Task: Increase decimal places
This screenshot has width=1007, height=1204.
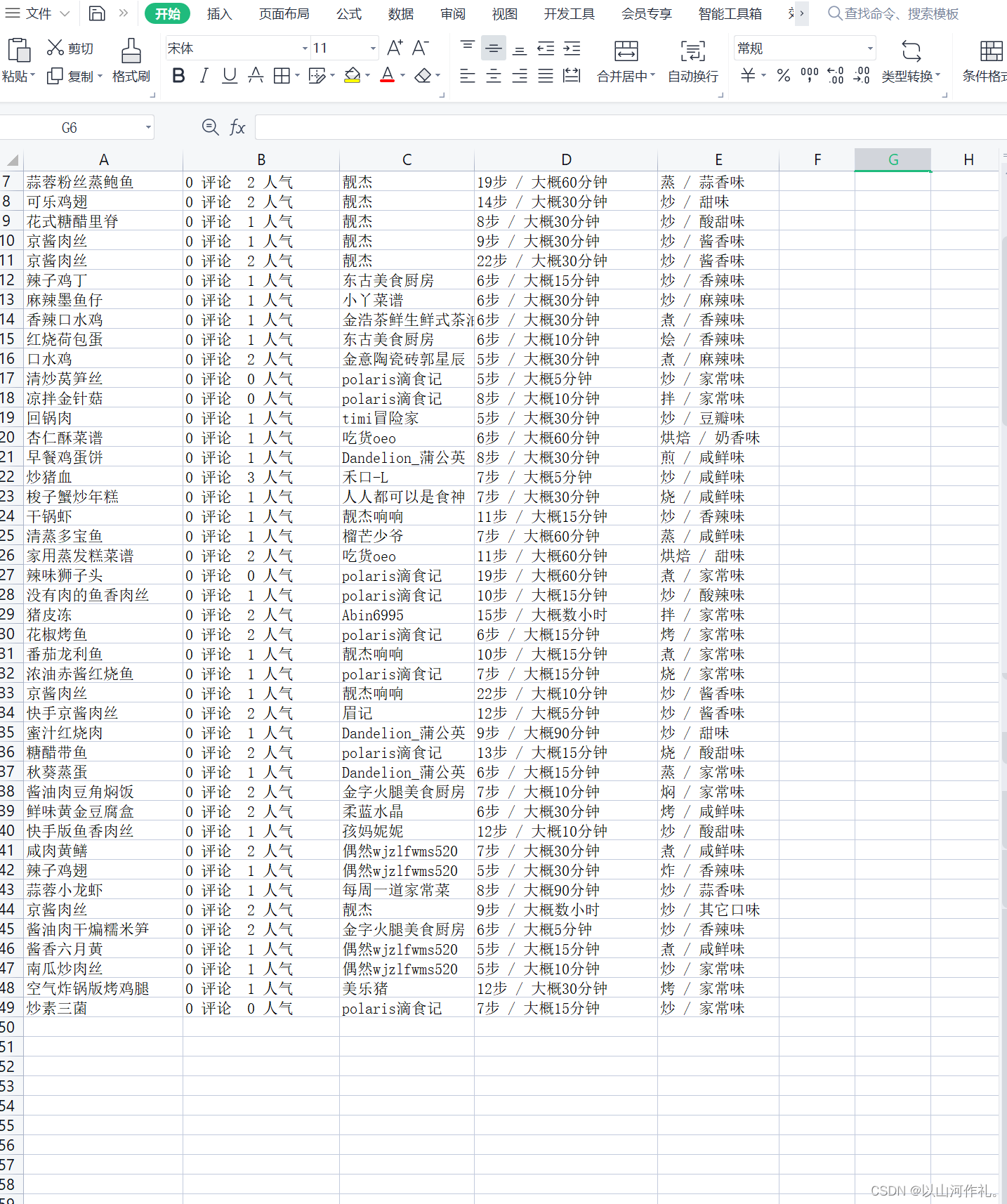Action: (x=836, y=76)
